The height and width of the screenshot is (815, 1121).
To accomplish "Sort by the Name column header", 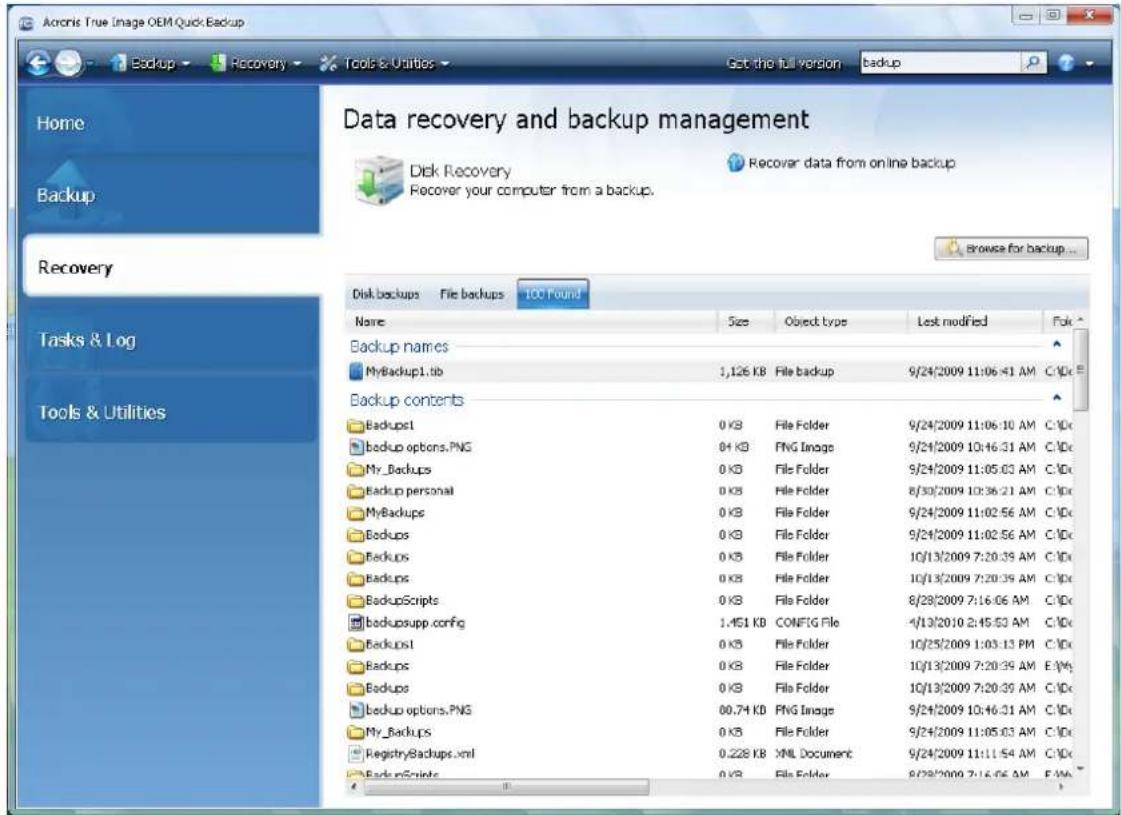I will coord(532,322).
